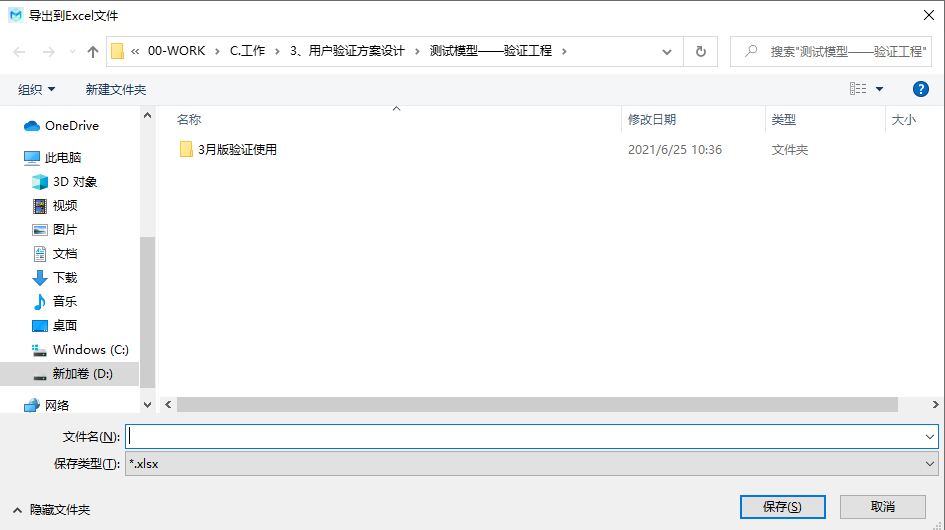The image size is (945, 530).
Task: Go up one folder level
Action: [x=93, y=52]
